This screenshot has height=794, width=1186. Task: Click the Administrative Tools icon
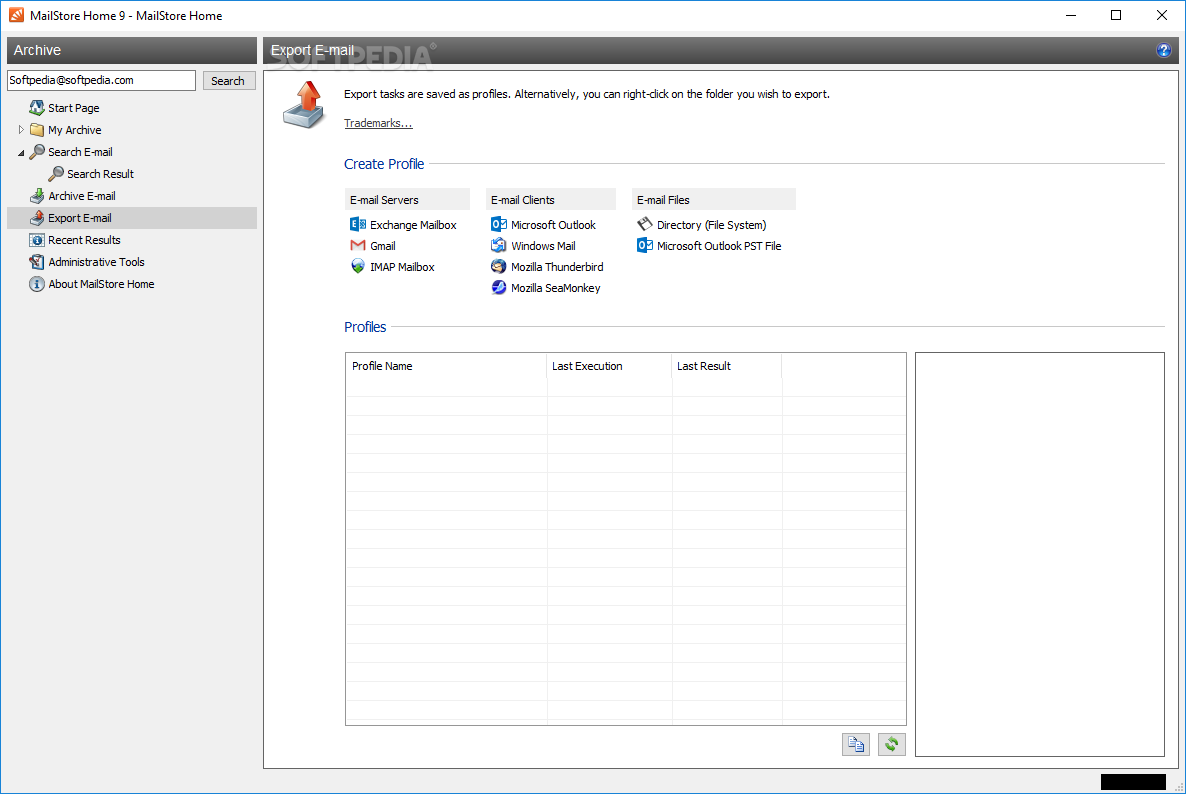click(x=36, y=262)
